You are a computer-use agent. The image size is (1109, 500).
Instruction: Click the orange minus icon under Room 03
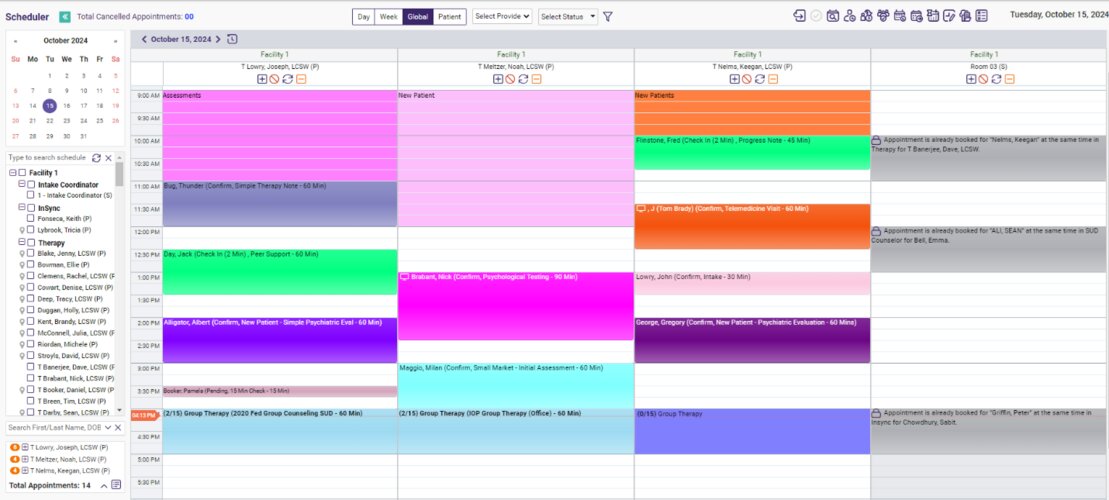pos(1008,79)
